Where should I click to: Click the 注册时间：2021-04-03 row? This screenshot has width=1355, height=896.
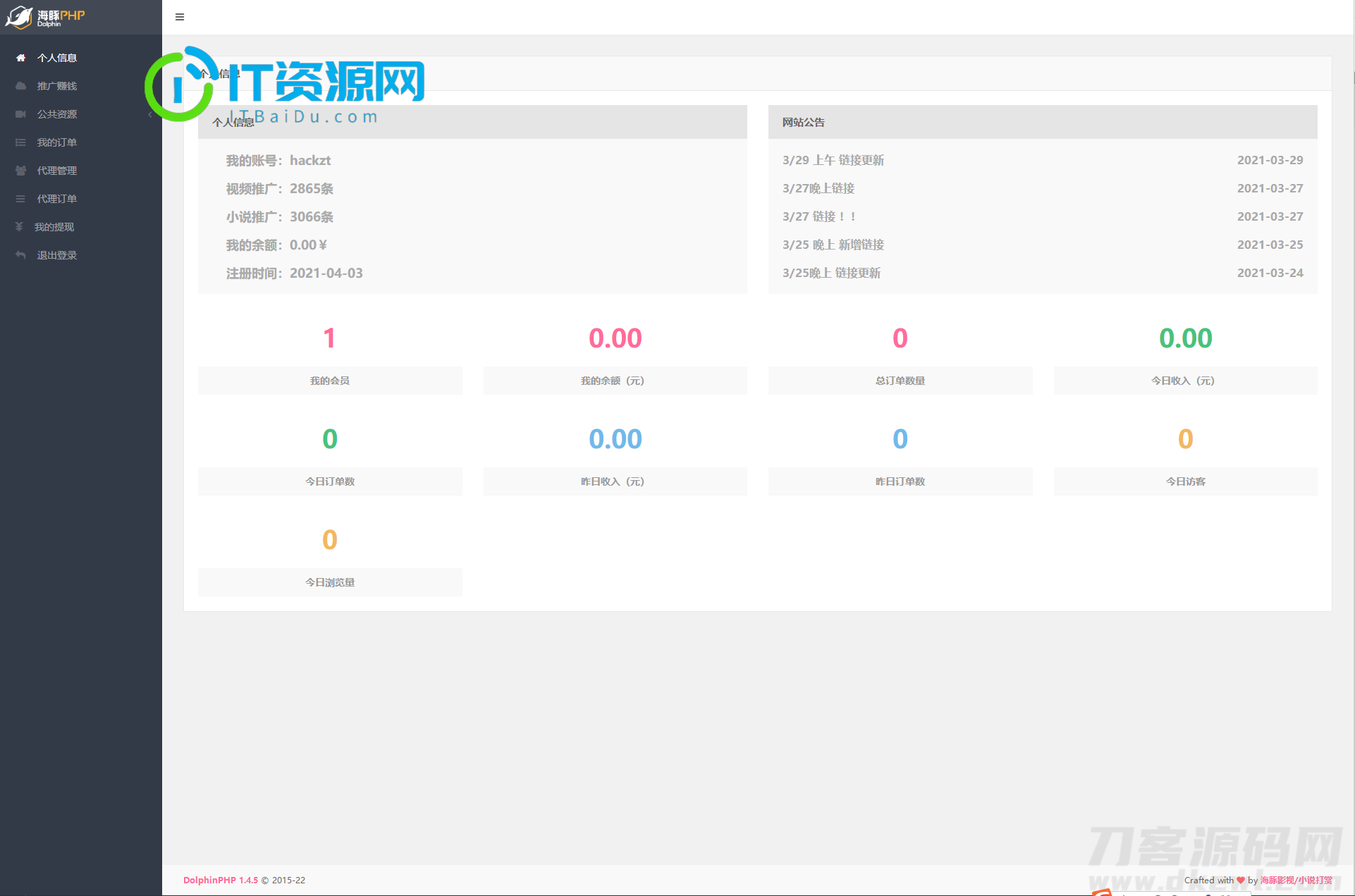294,273
